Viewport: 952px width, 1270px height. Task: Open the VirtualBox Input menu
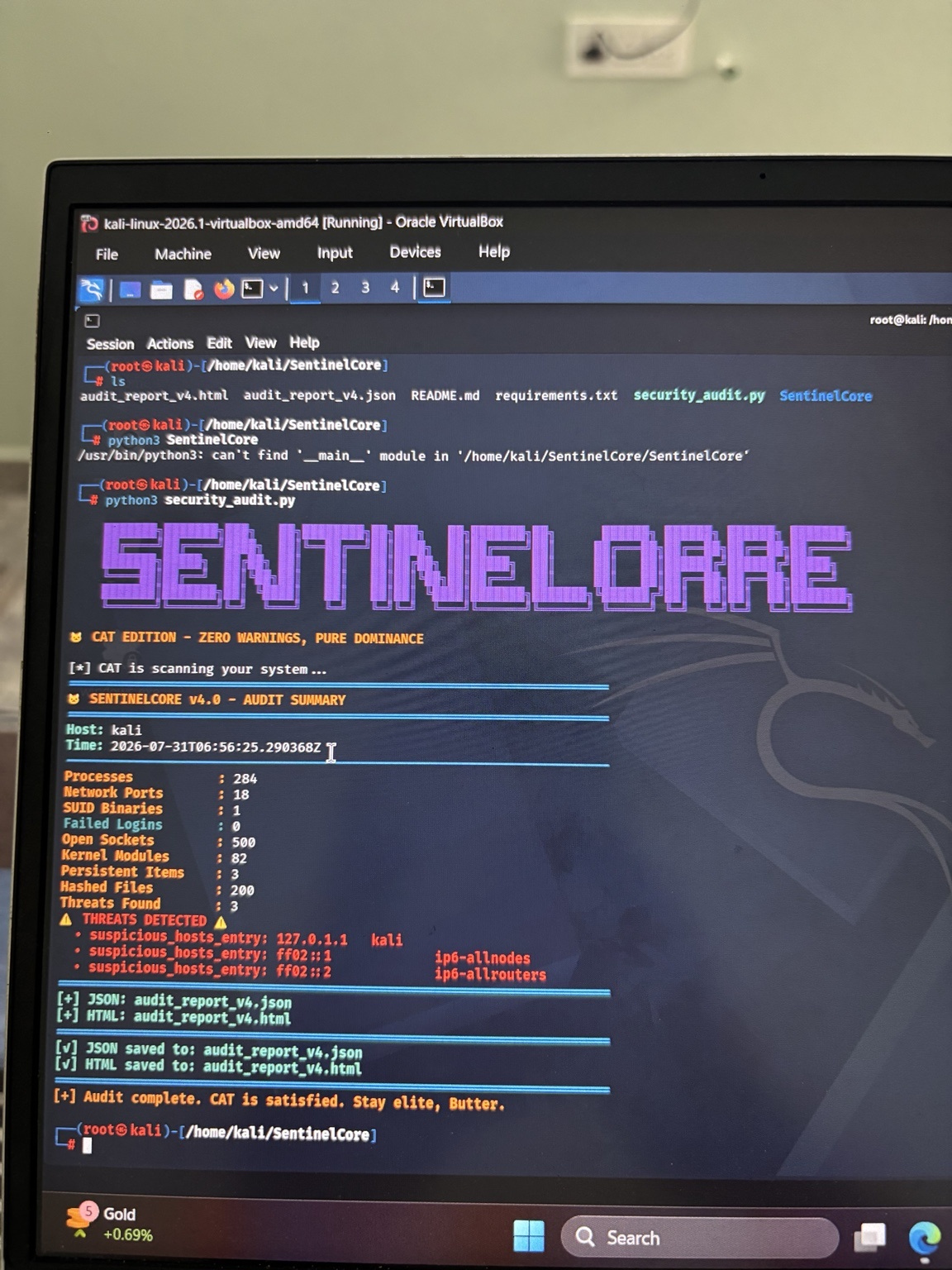[x=335, y=252]
